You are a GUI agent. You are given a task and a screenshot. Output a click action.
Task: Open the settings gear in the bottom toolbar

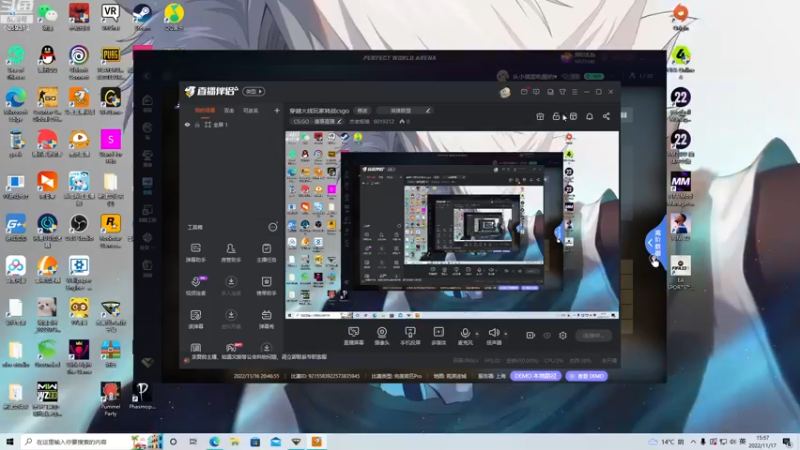coord(563,335)
